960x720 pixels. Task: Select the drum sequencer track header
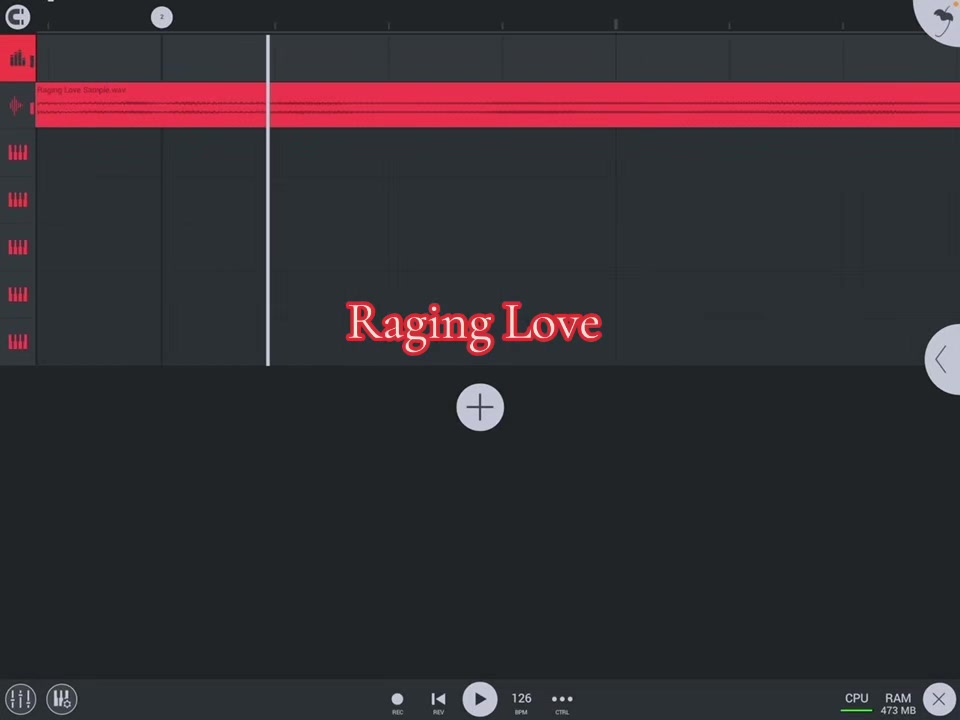tap(18, 58)
